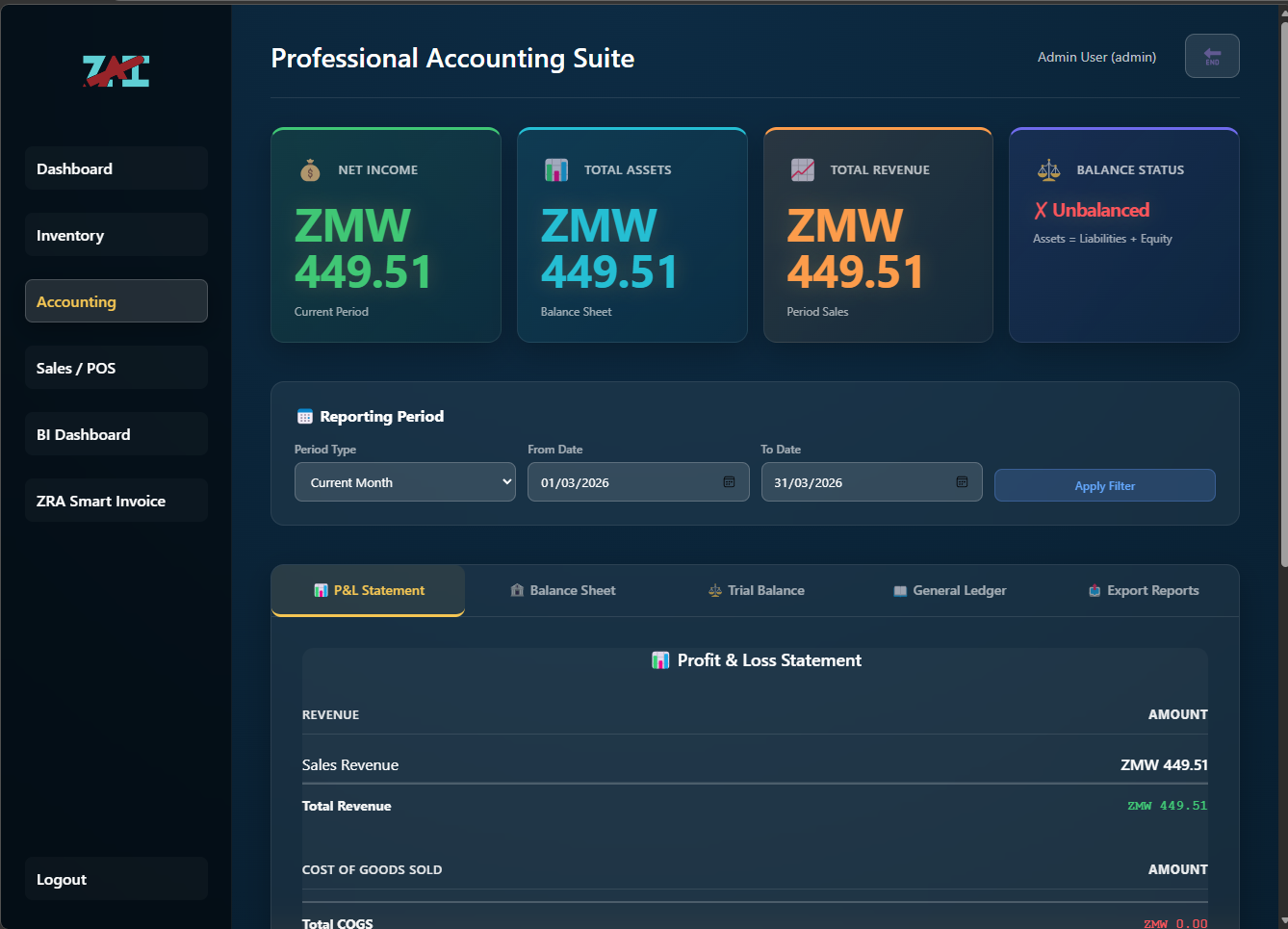The width and height of the screenshot is (1288, 929).
Task: Click the Apply Filter button
Action: tap(1104, 485)
